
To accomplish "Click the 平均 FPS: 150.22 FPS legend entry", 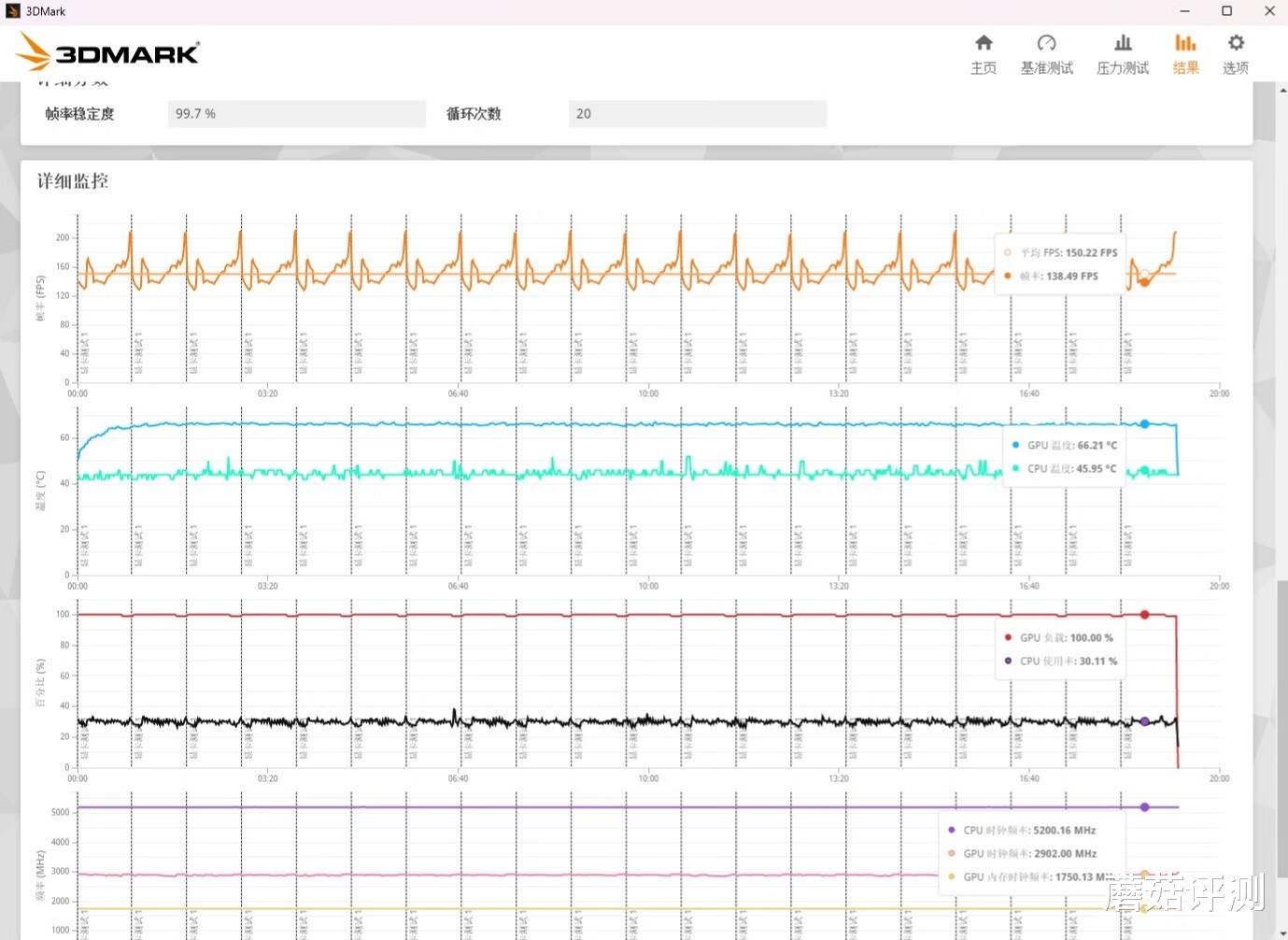I will [x=1061, y=252].
